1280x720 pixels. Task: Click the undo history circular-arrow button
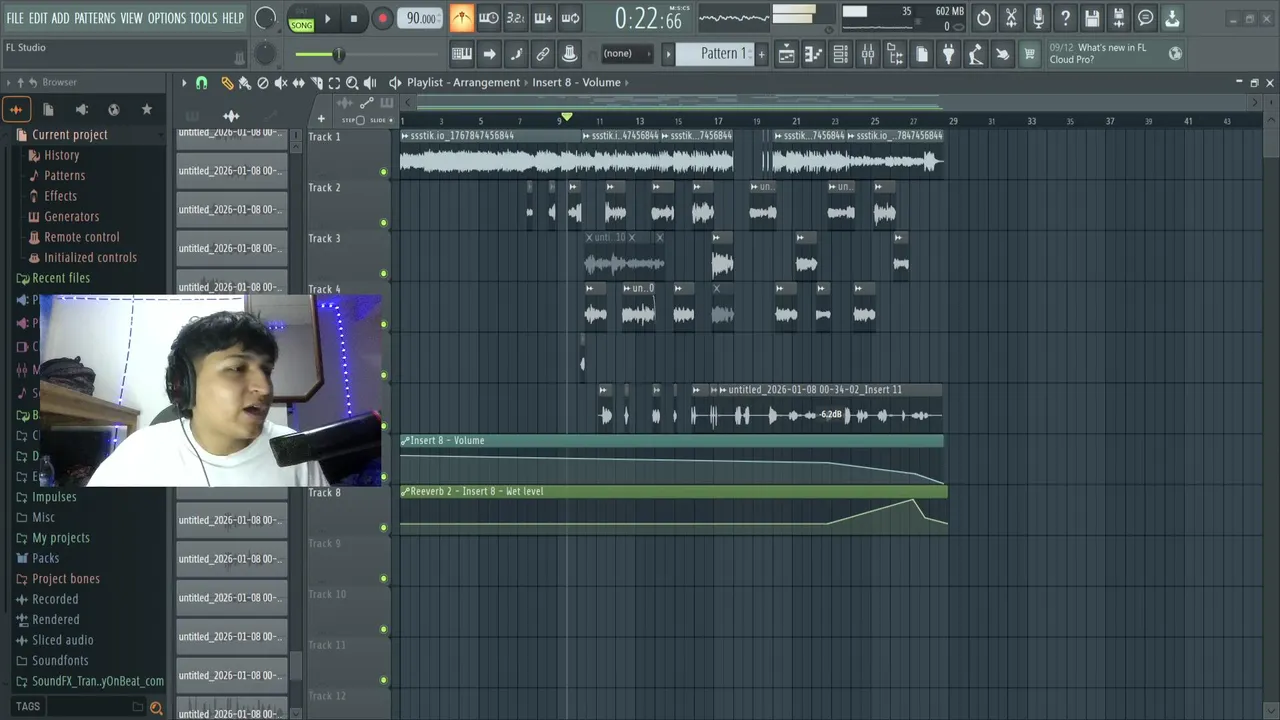(x=984, y=18)
